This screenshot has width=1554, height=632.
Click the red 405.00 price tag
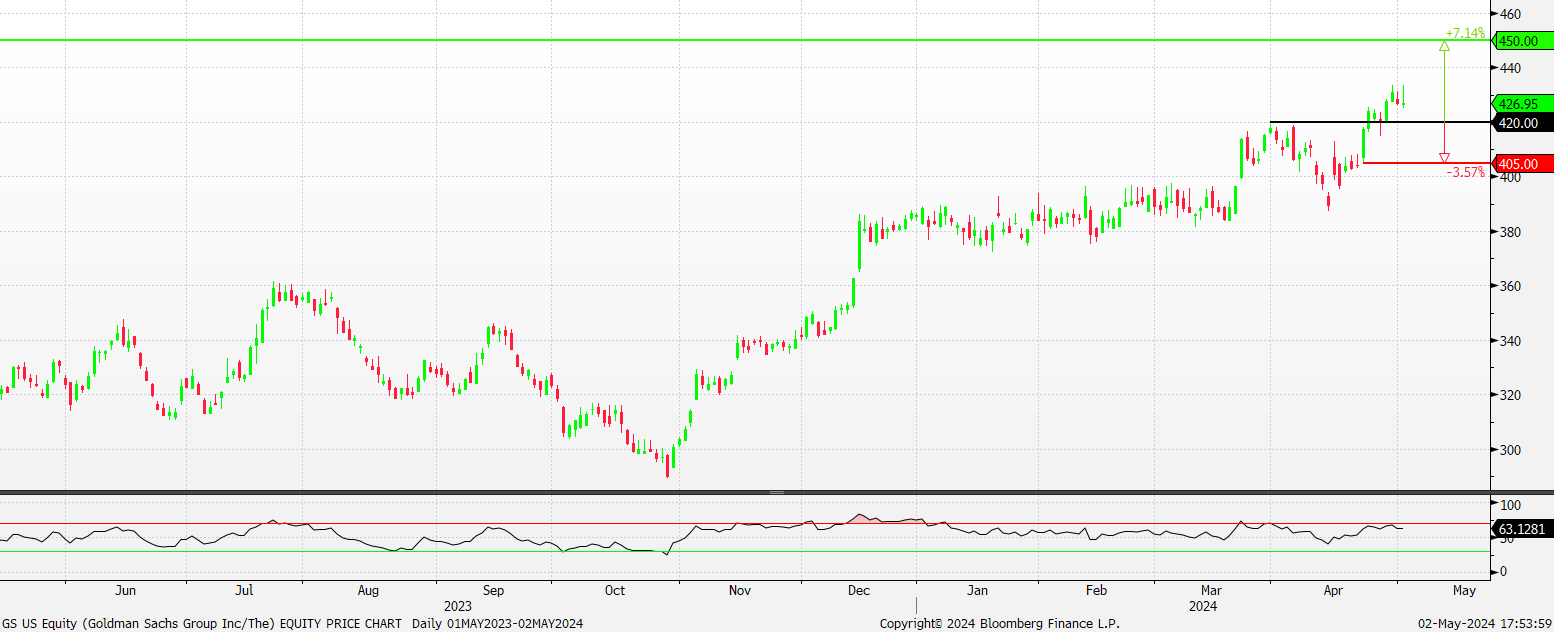click(1522, 163)
